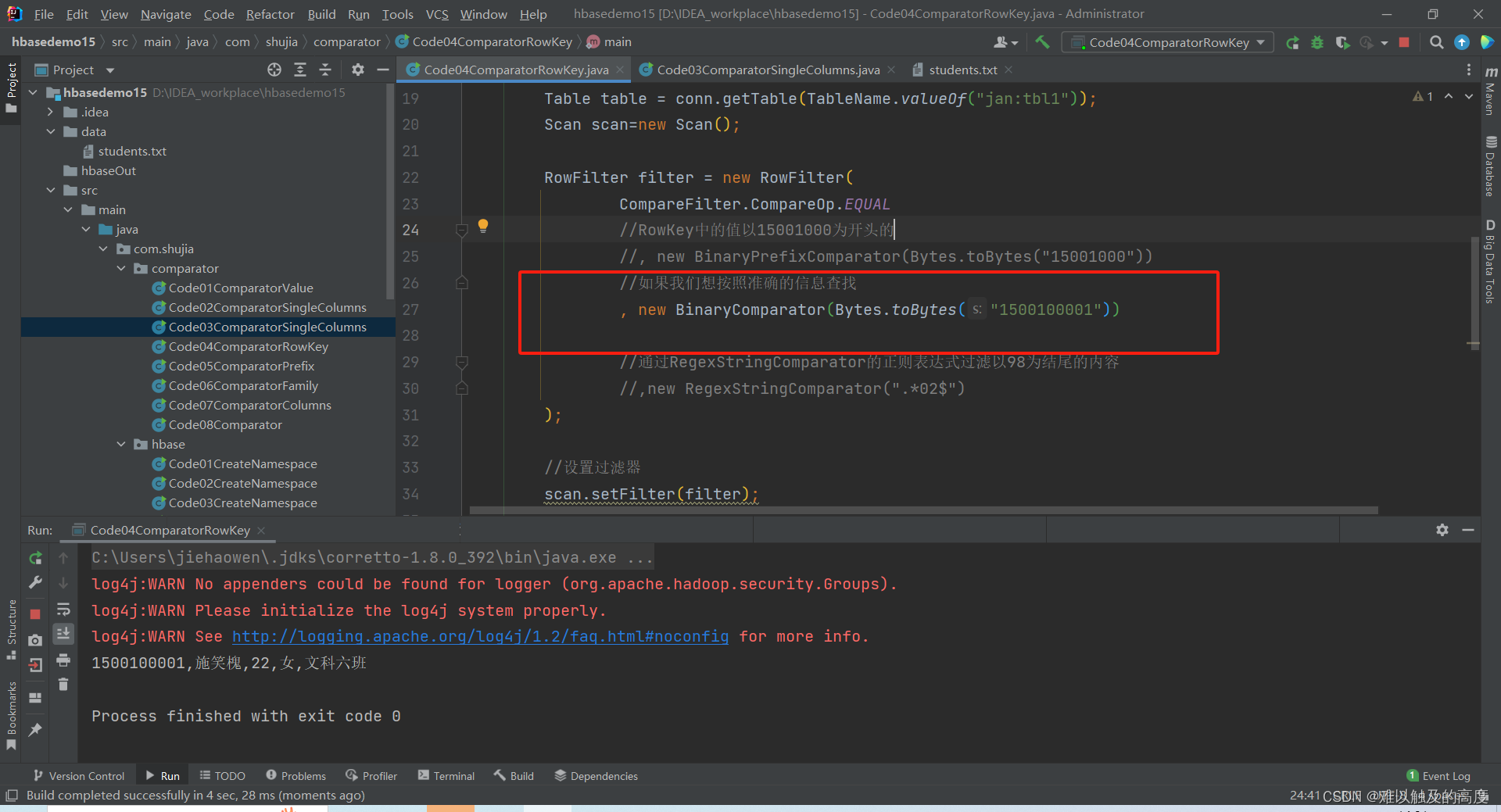The image size is (1501, 812).
Task: Toggle the Structure tool window
Action: coord(11,629)
